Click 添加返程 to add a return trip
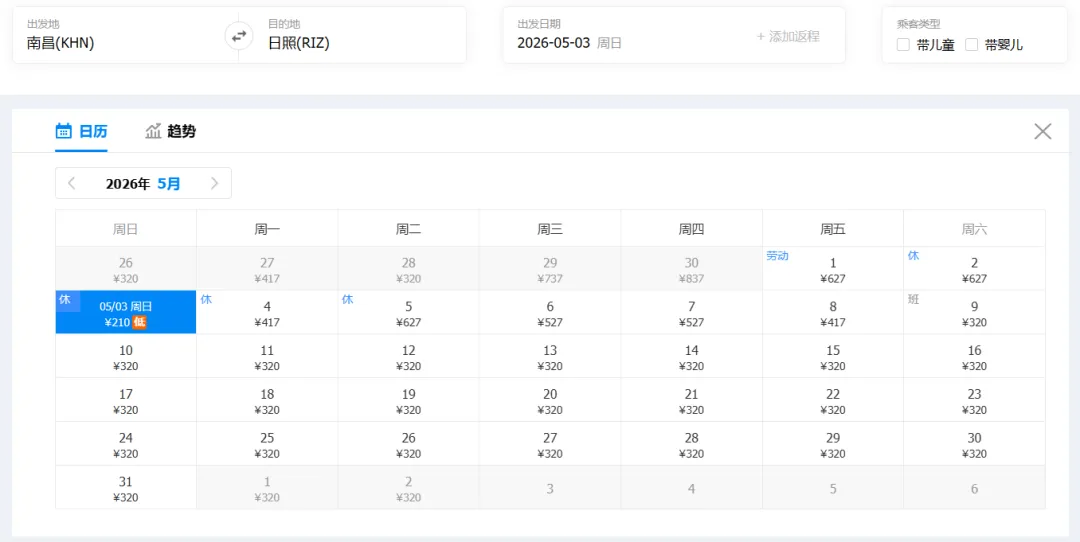Viewport: 1080px width, 542px height. 788,37
